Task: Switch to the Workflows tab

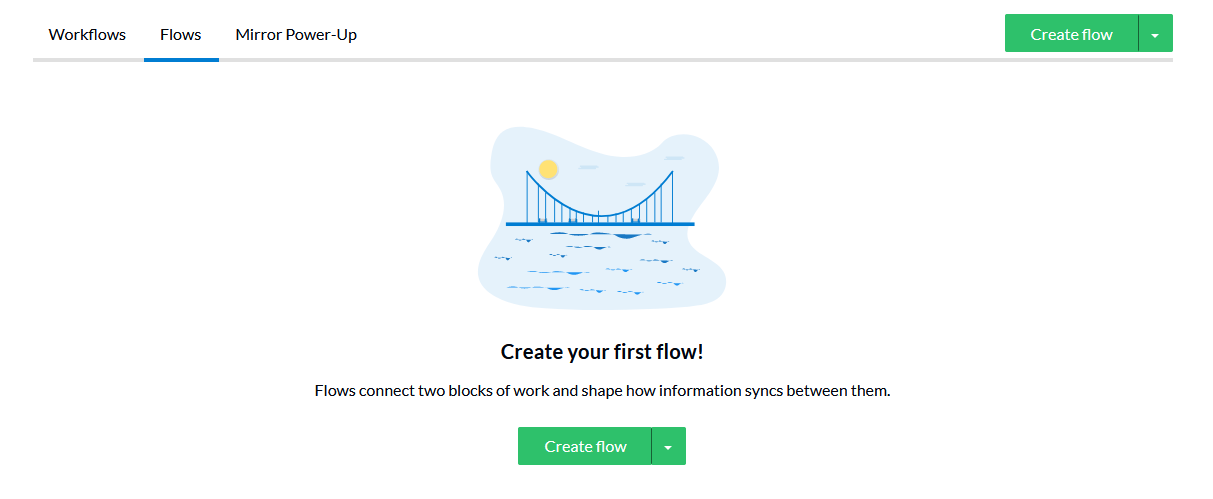Action: 87,34
